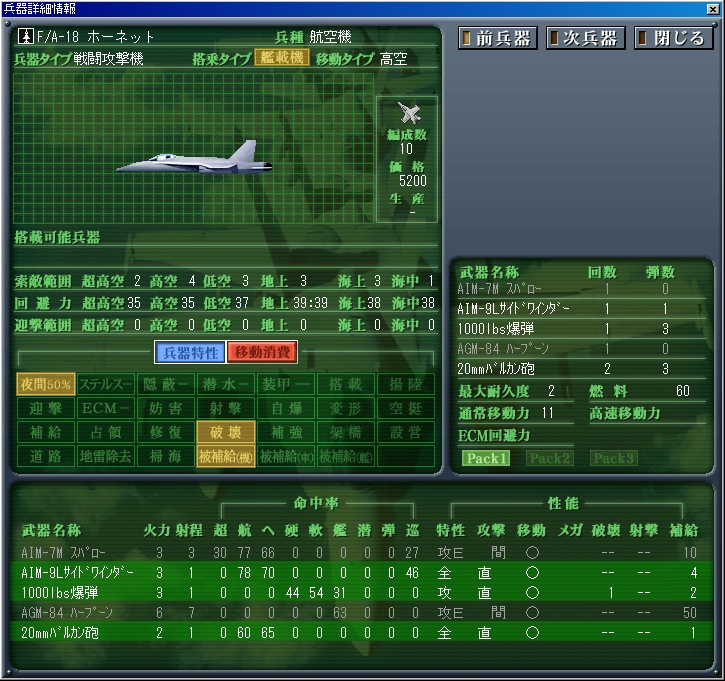
Task: Click AIM-7M スパロー row in bottom table
Action: (361, 552)
